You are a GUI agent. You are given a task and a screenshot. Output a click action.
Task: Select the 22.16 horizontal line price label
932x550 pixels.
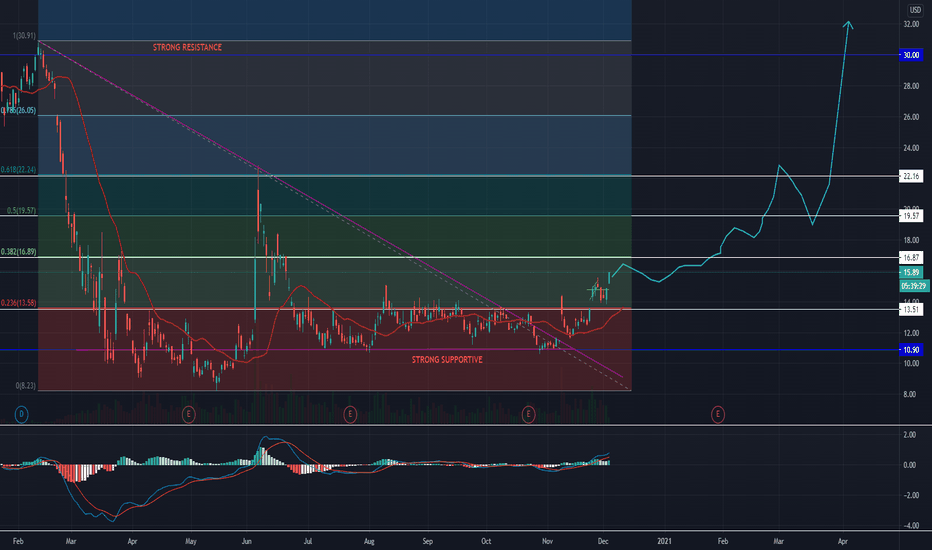[911, 176]
